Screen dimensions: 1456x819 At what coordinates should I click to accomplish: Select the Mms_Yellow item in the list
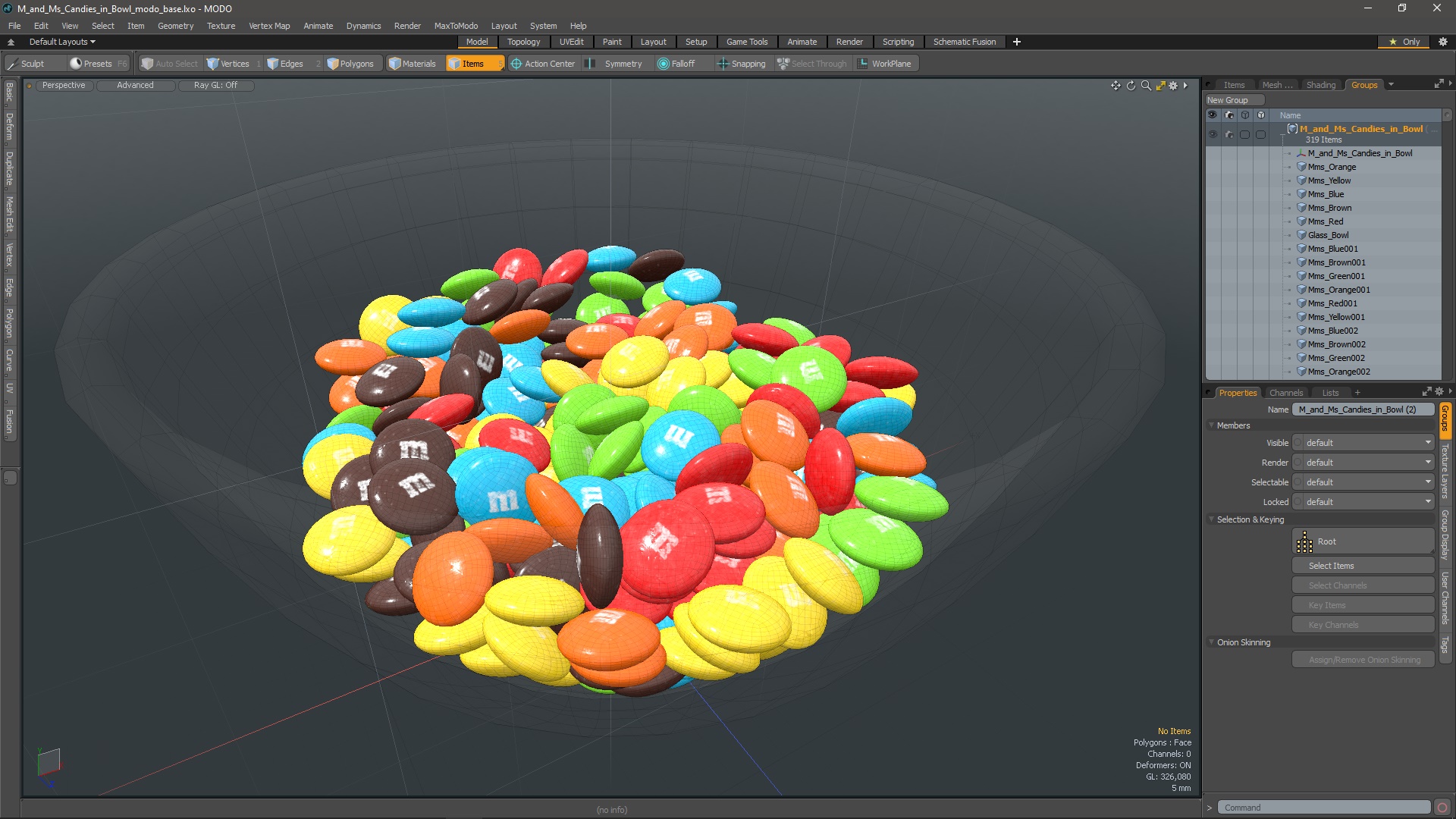[1329, 180]
